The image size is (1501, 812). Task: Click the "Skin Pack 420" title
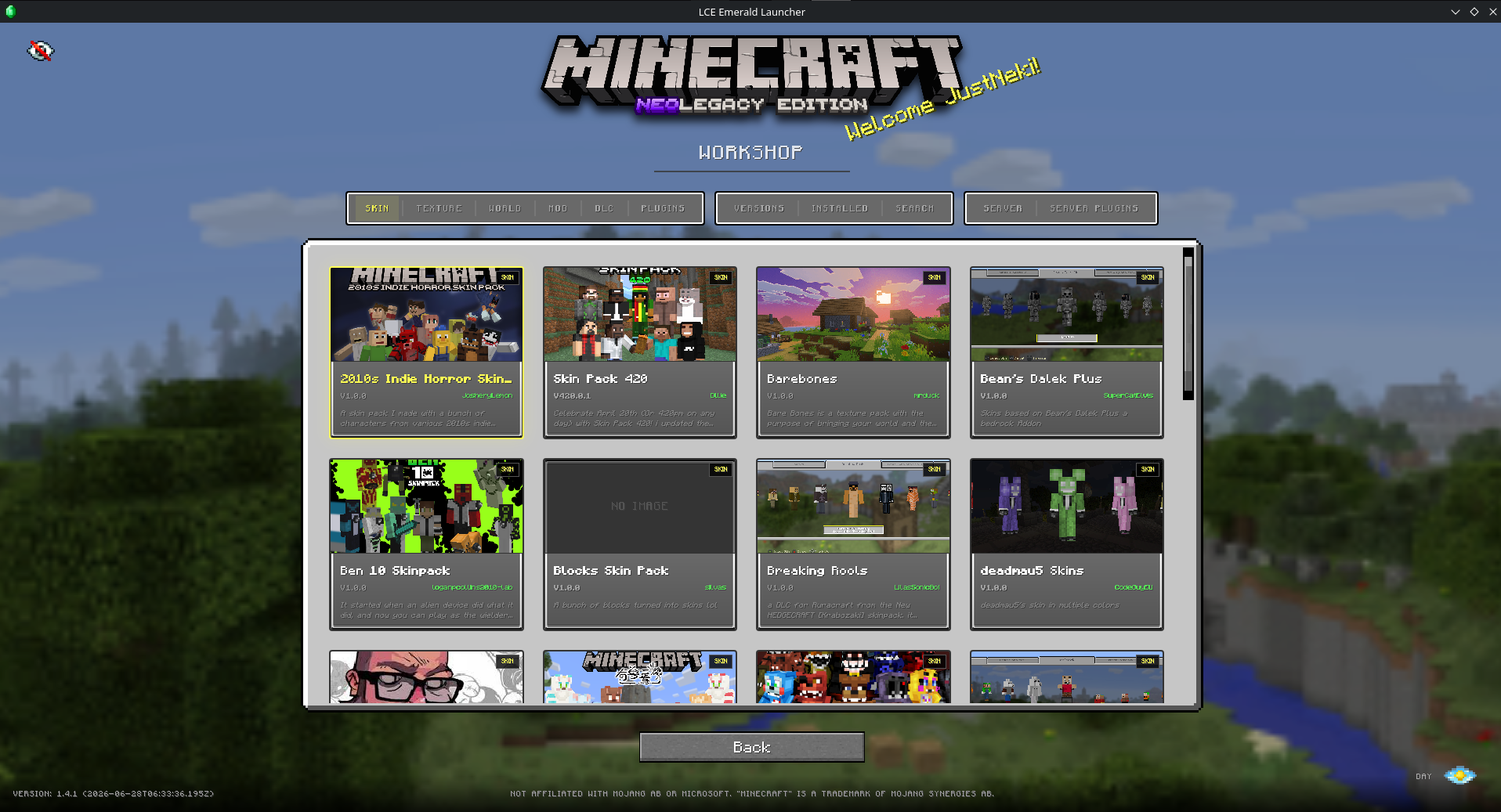coord(600,379)
